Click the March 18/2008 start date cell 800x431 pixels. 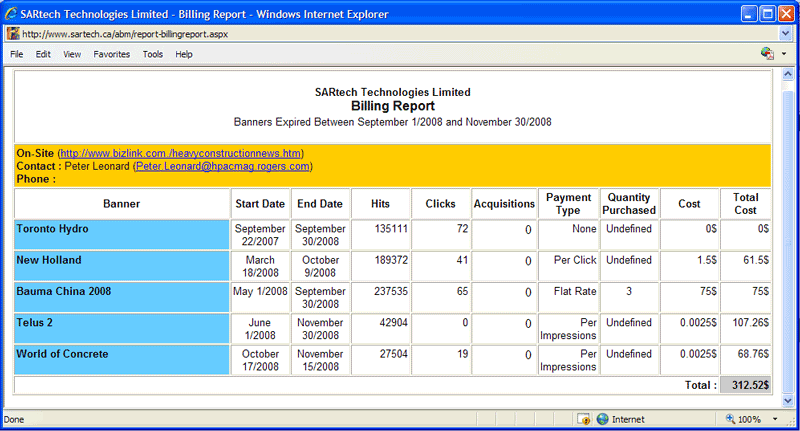click(x=260, y=266)
